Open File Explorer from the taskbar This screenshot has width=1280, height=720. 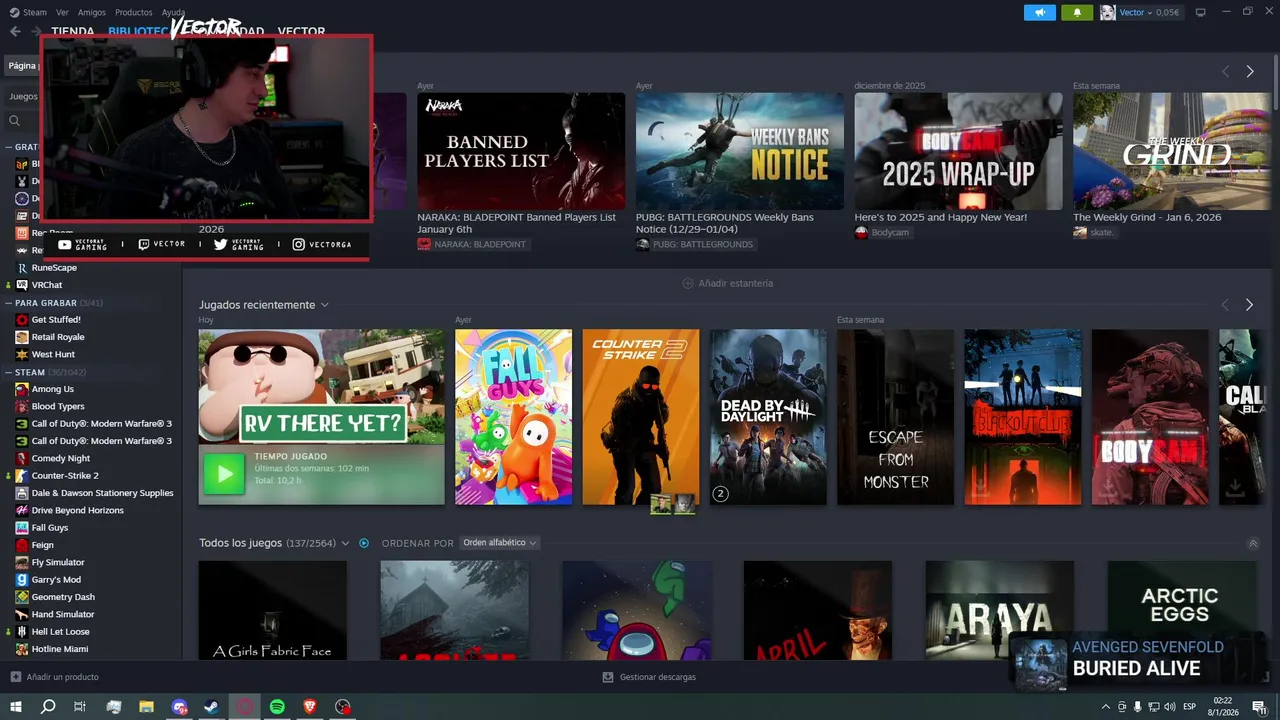pyautogui.click(x=146, y=707)
